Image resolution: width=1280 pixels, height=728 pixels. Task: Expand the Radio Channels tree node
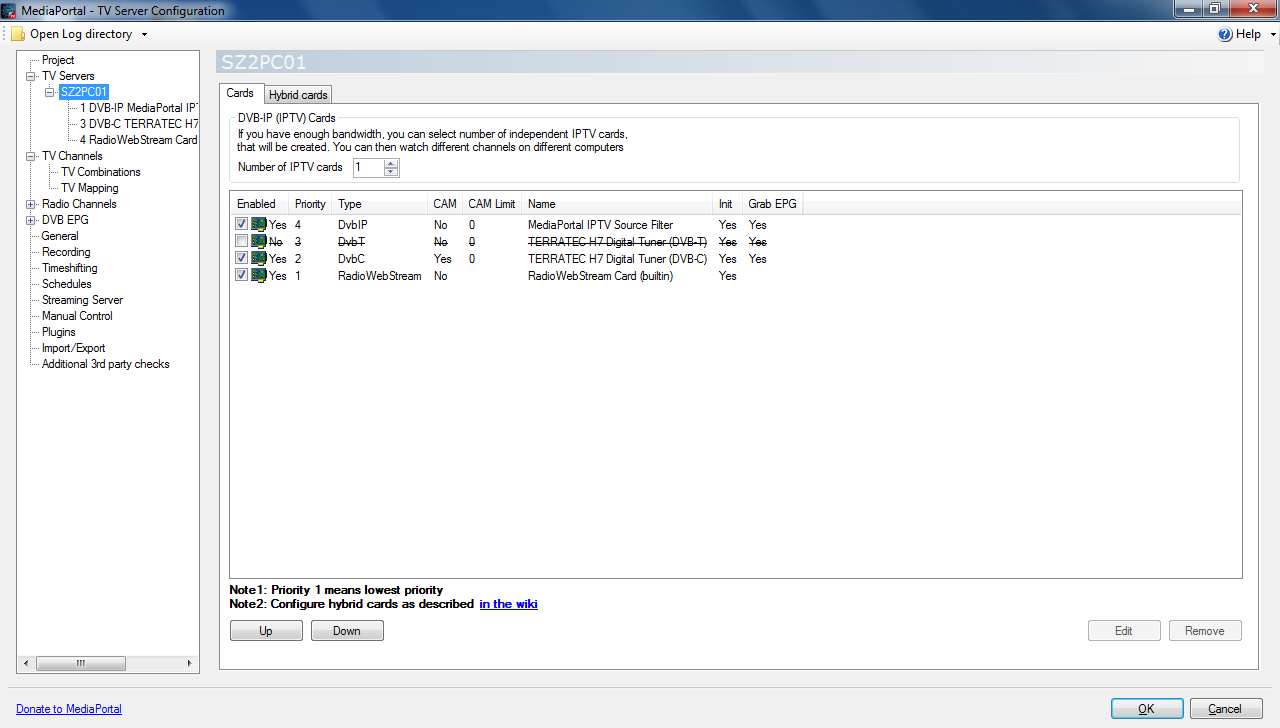coord(31,204)
